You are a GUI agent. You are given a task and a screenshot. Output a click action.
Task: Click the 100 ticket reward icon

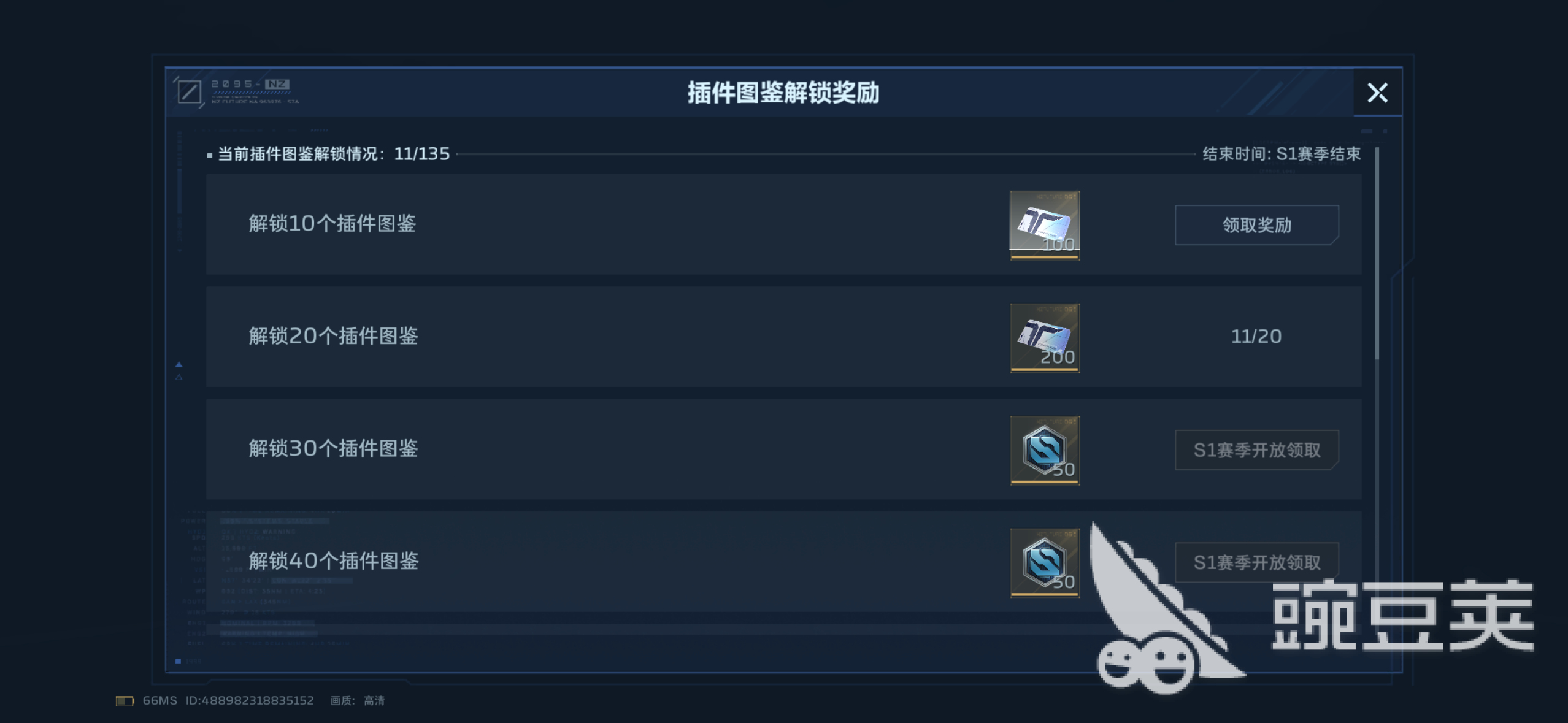click(x=1045, y=225)
